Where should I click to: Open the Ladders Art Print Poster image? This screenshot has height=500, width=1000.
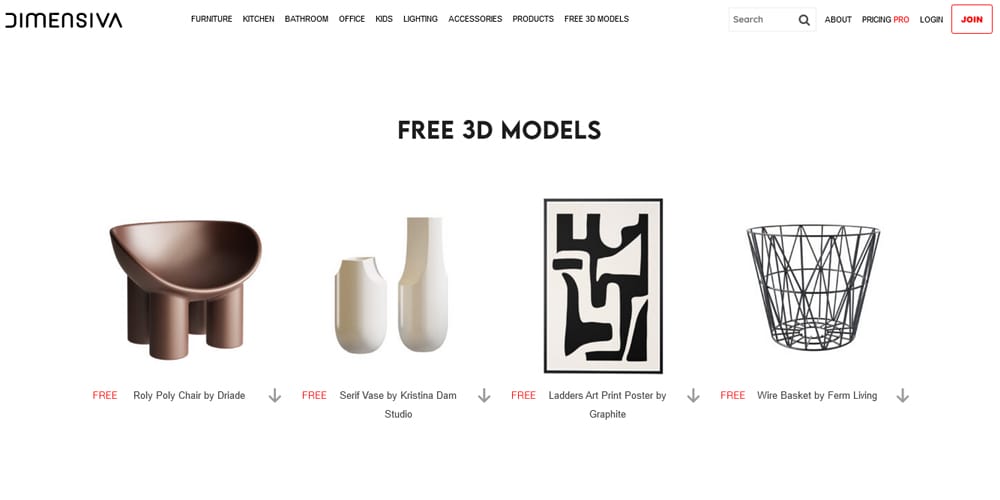tap(603, 286)
